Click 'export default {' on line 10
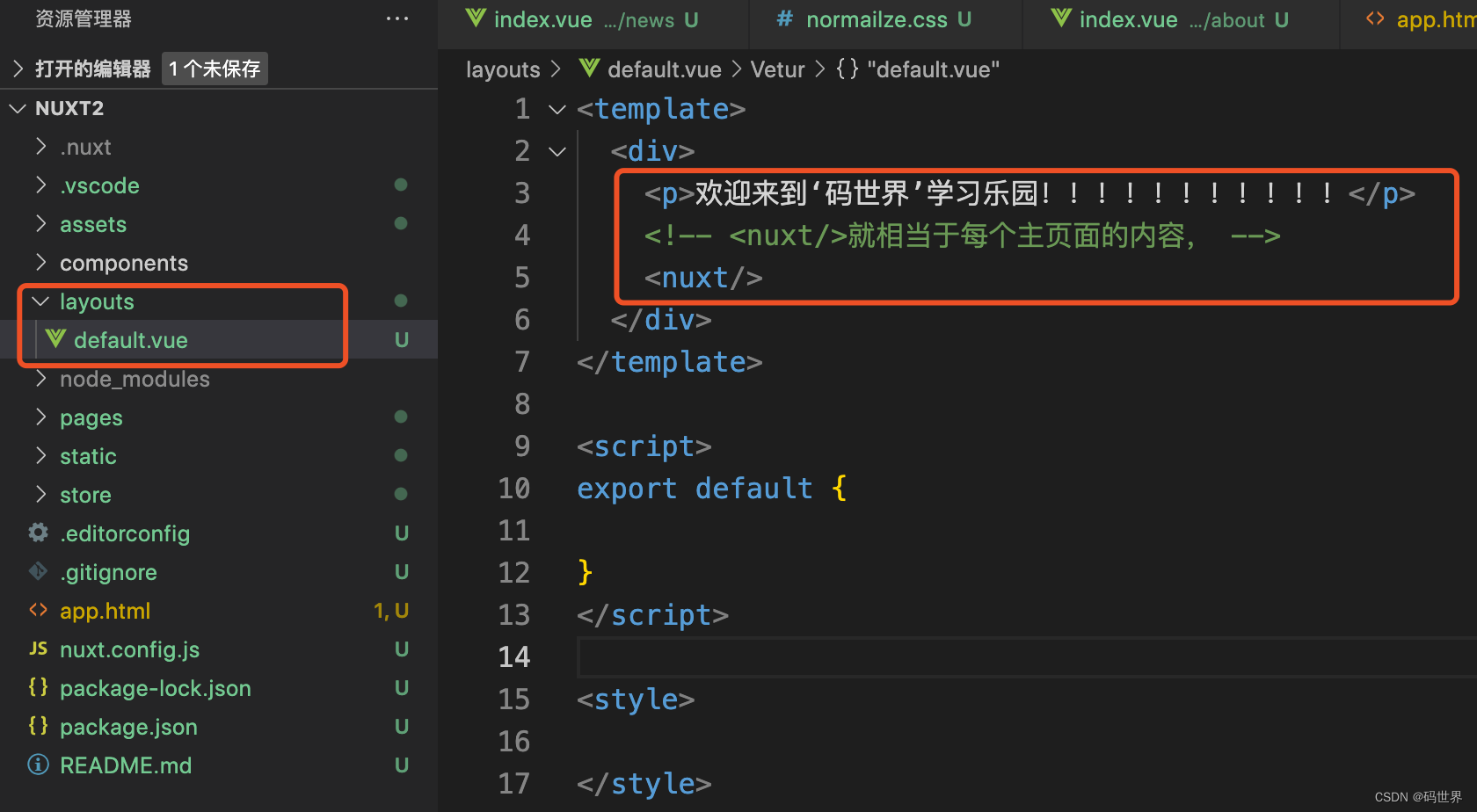Screen dimensions: 1477x812 coord(712,489)
